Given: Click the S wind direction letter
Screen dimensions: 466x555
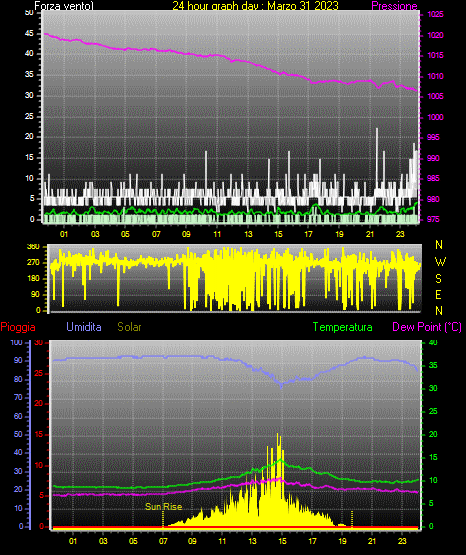Looking at the screenshot, I should coord(438,279).
